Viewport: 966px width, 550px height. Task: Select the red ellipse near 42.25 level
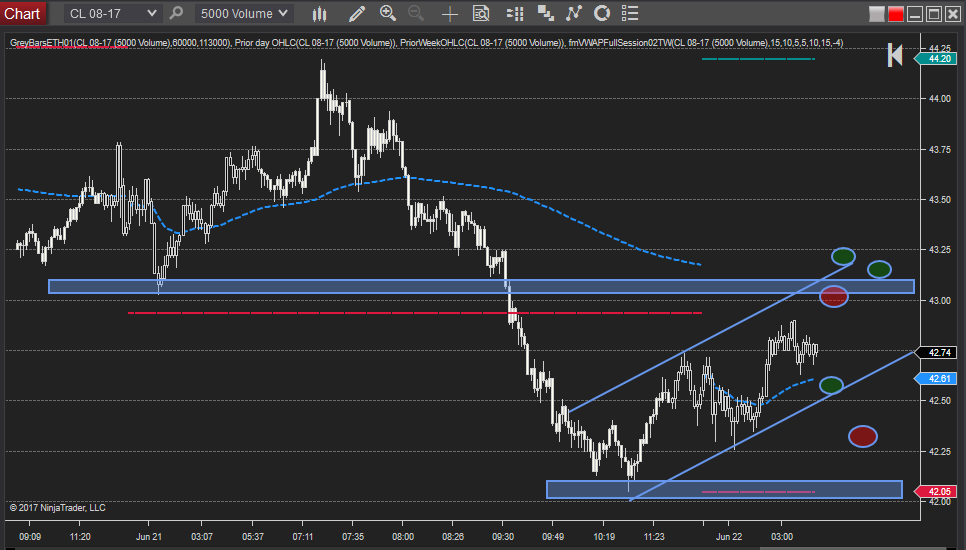(x=862, y=437)
